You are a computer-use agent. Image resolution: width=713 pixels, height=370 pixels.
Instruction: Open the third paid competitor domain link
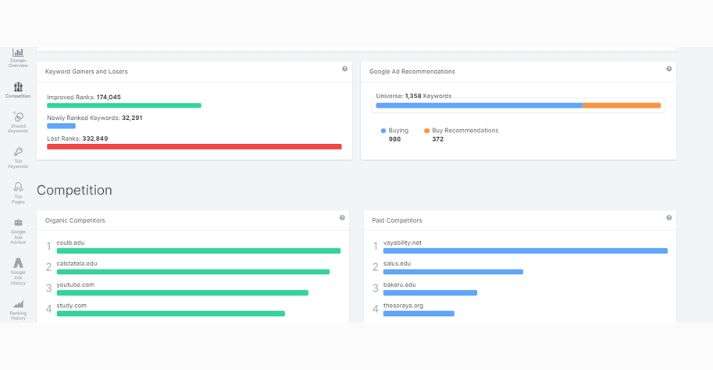pyautogui.click(x=400, y=285)
